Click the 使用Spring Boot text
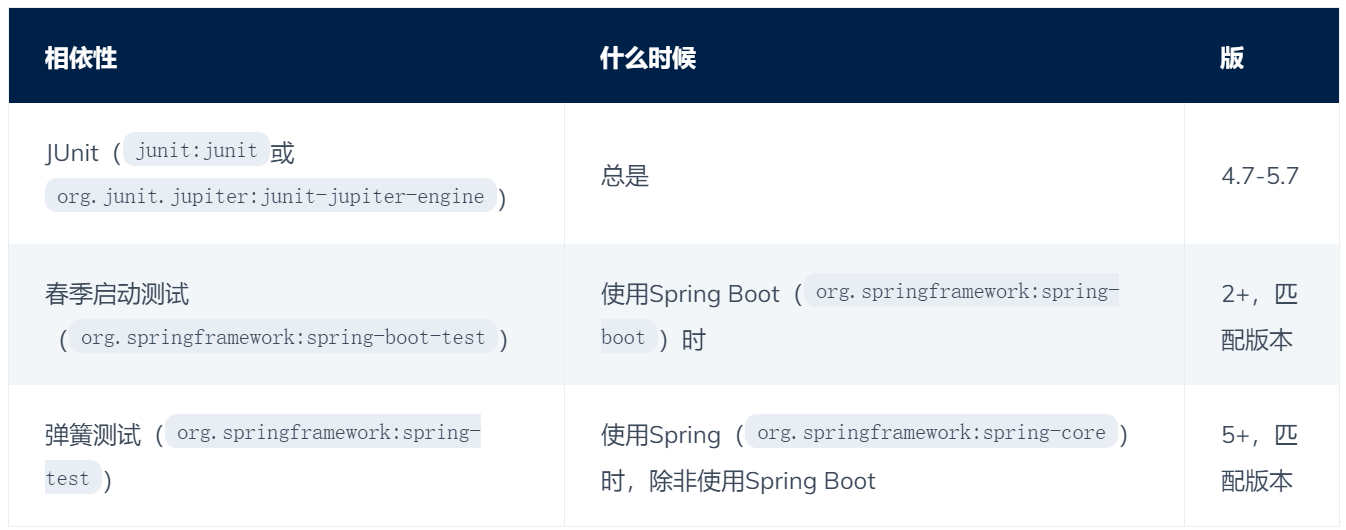This screenshot has width=1346, height=530. 690,294
